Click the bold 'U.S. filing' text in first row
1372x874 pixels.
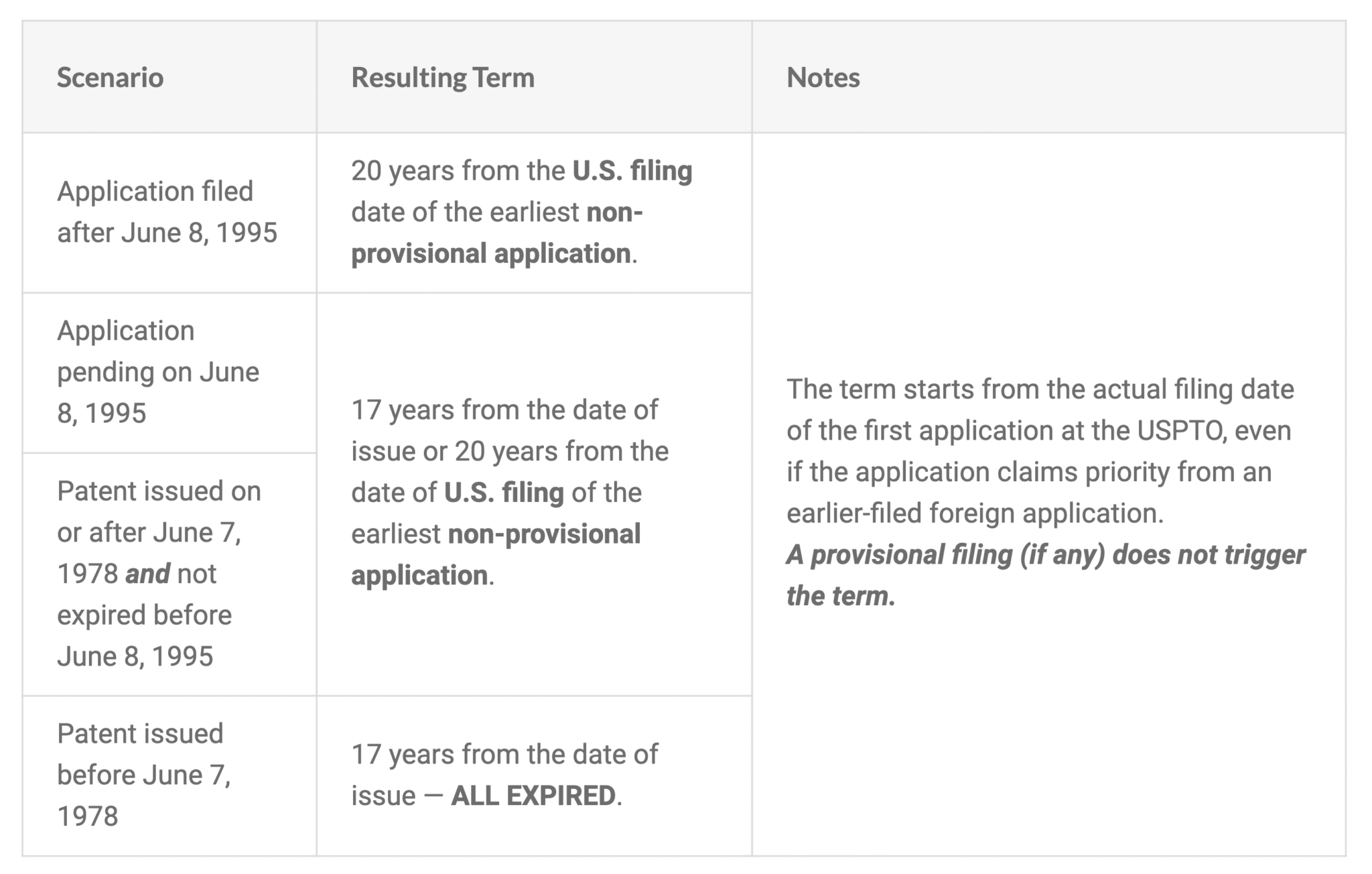click(x=632, y=171)
